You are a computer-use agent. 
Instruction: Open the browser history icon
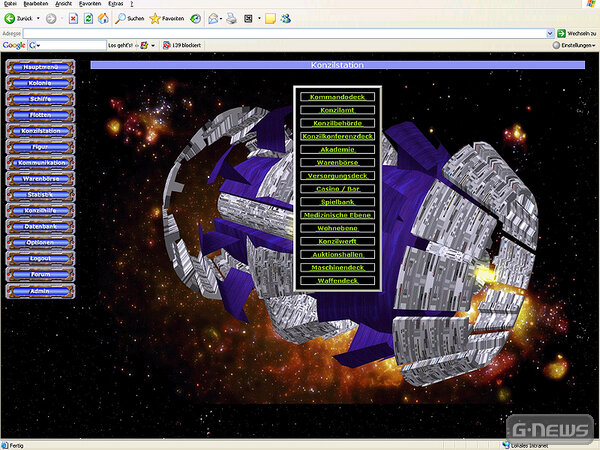pos(196,18)
